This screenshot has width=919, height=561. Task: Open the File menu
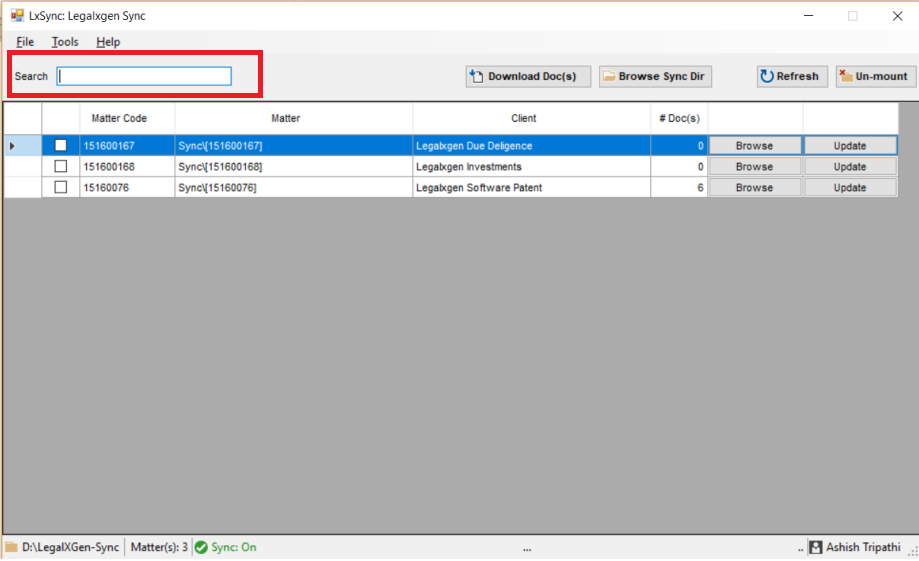pyautogui.click(x=25, y=42)
